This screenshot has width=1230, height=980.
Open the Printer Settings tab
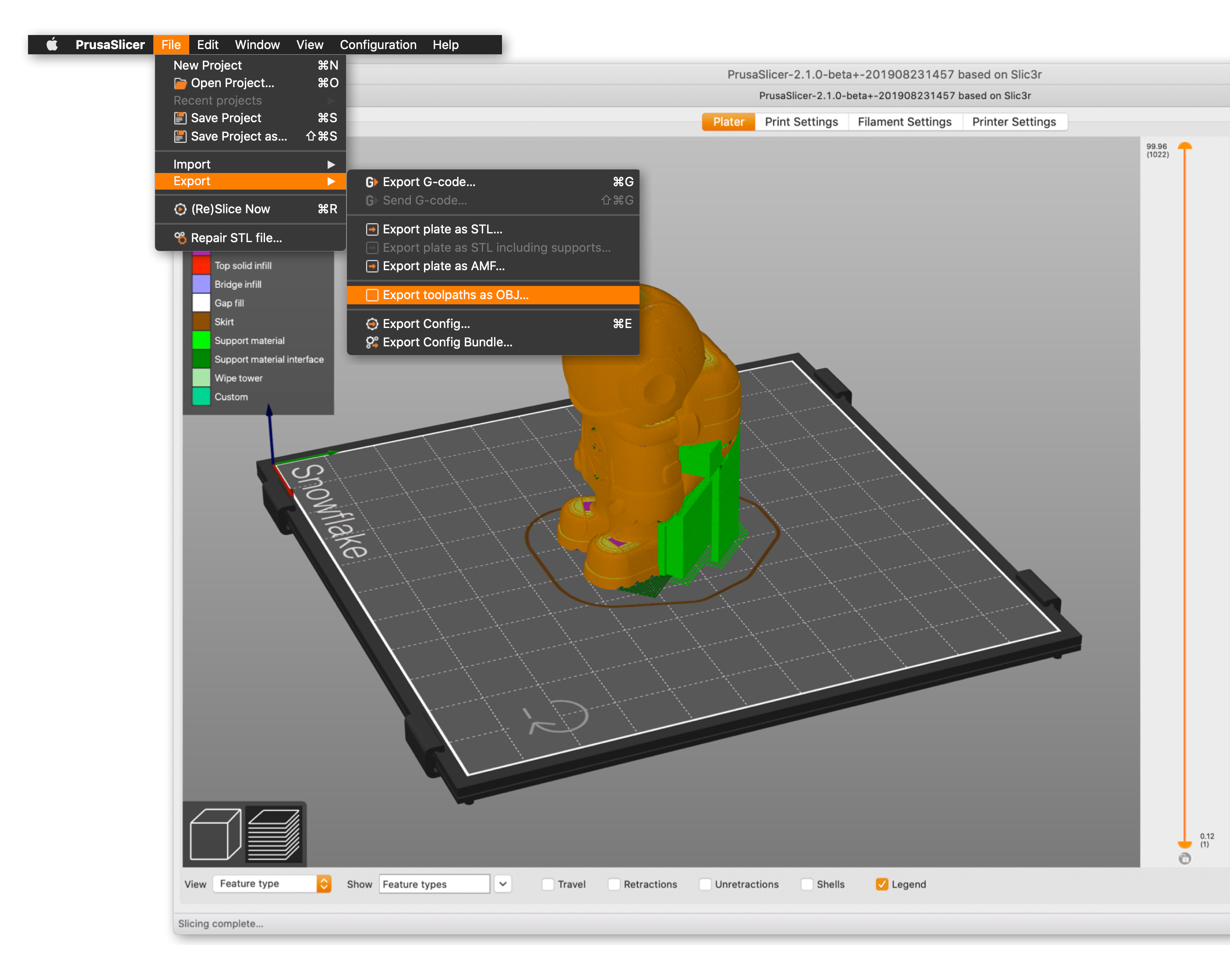point(1014,122)
